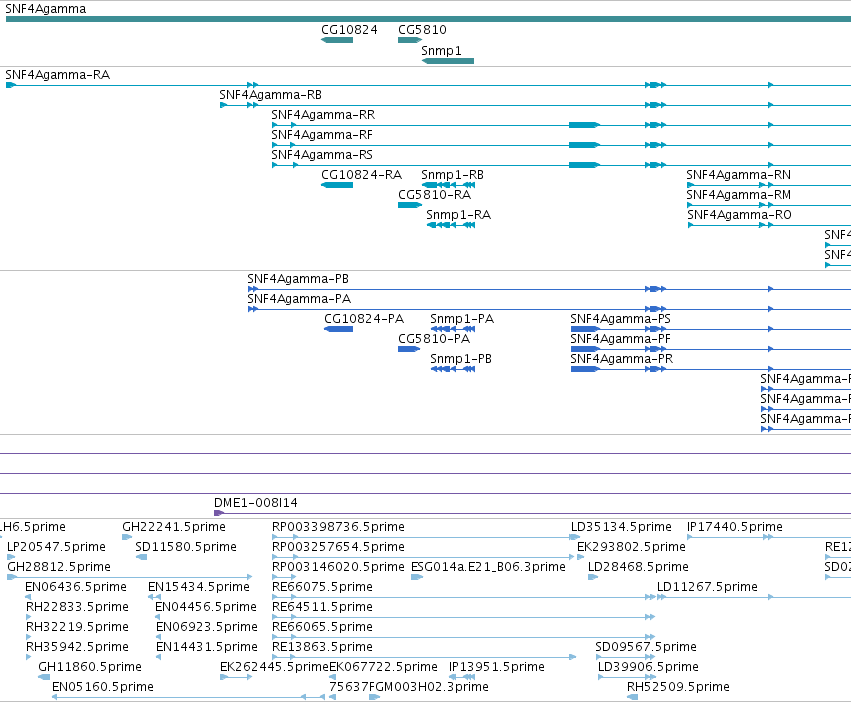
Task: Click the SD09567.5prime EST label
Action: (x=646, y=647)
